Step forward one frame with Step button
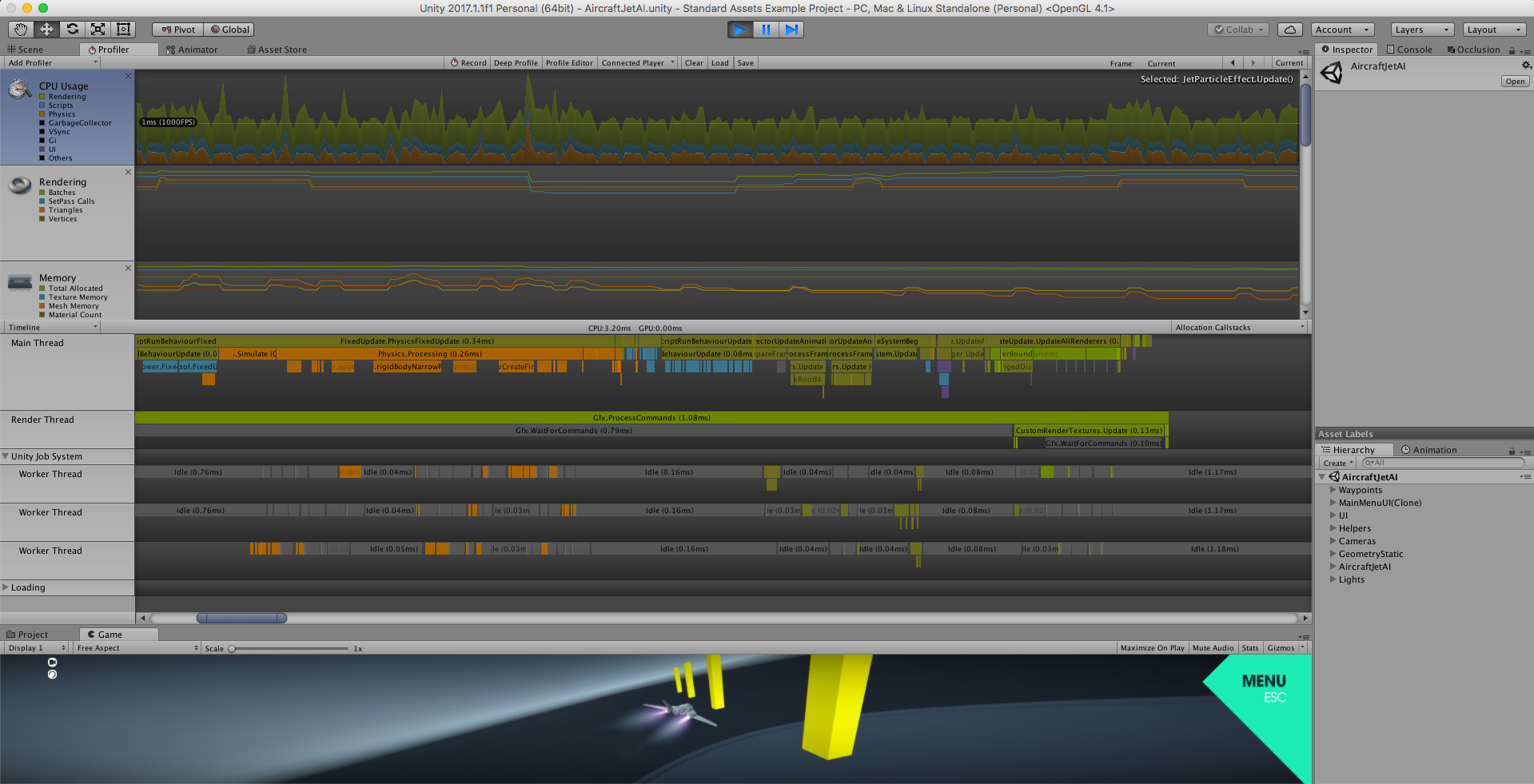 tap(791, 30)
